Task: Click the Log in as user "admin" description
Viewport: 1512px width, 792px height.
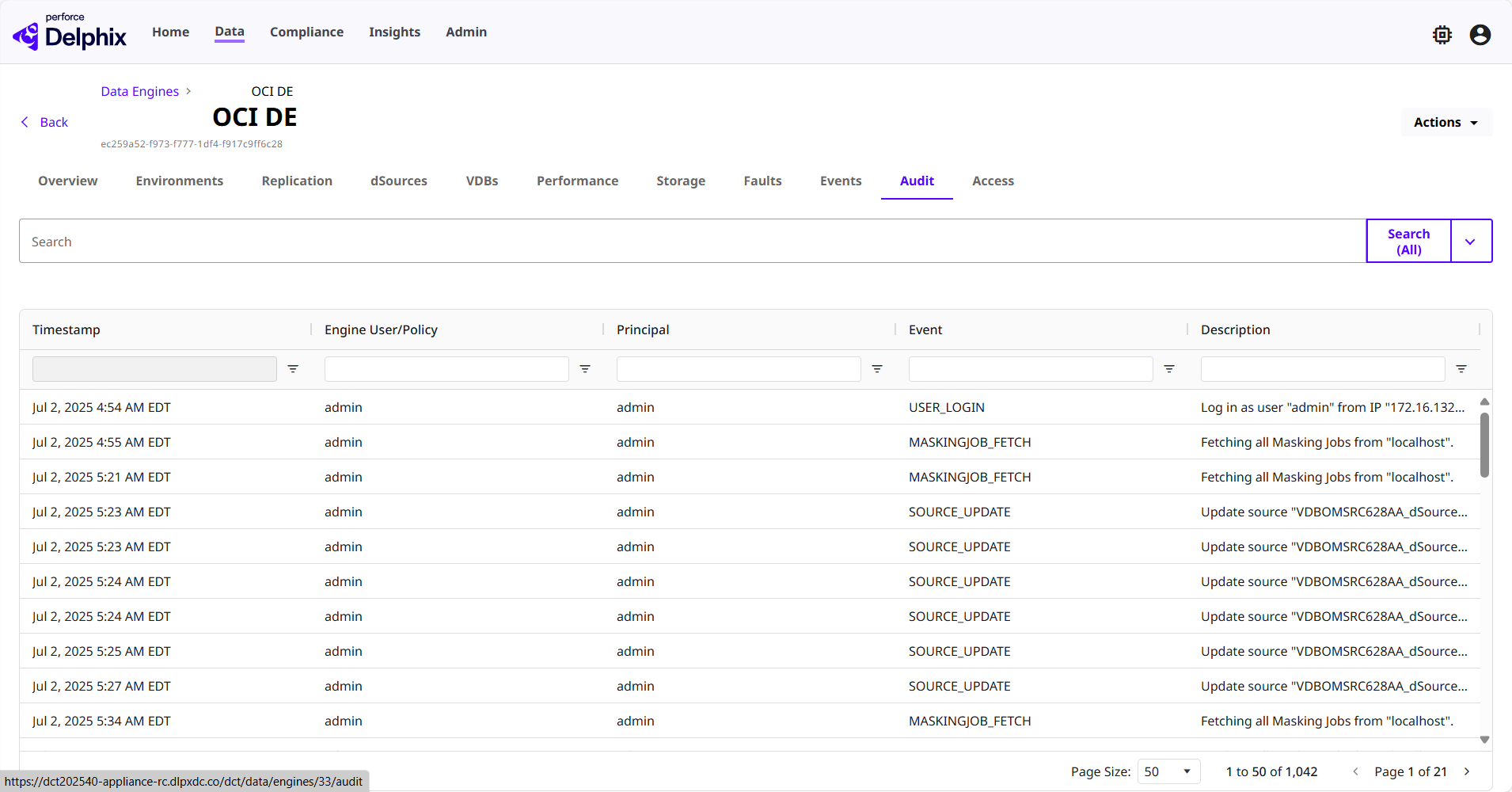Action: (x=1333, y=407)
